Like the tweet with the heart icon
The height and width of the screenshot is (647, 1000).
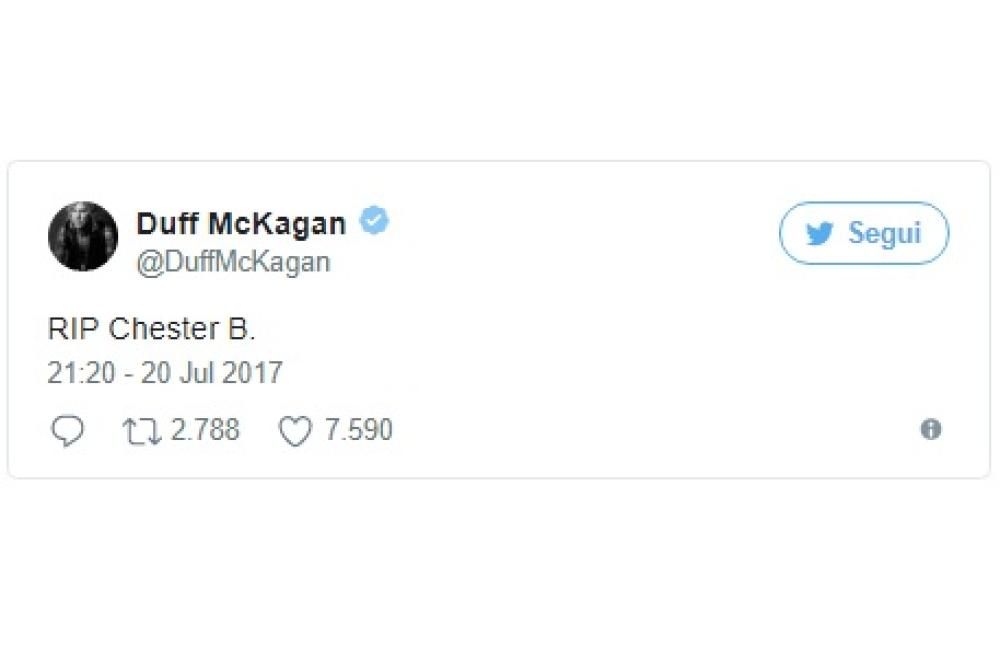[294, 432]
